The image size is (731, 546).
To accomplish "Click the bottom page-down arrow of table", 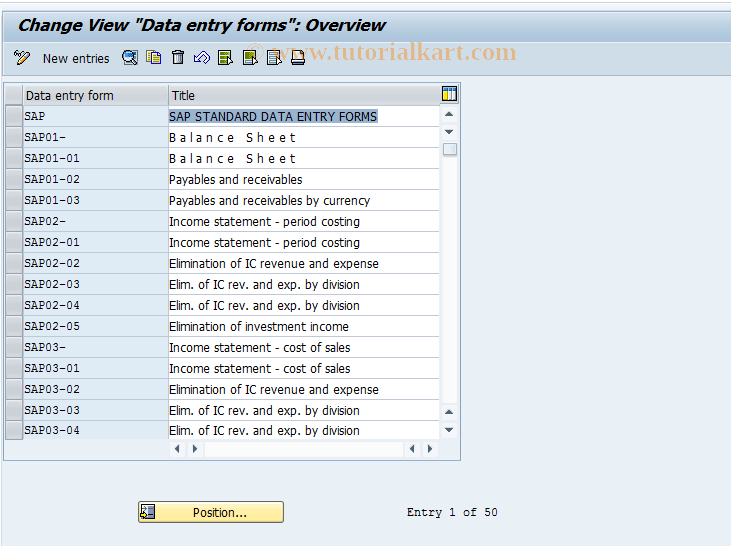I will coord(449,429).
